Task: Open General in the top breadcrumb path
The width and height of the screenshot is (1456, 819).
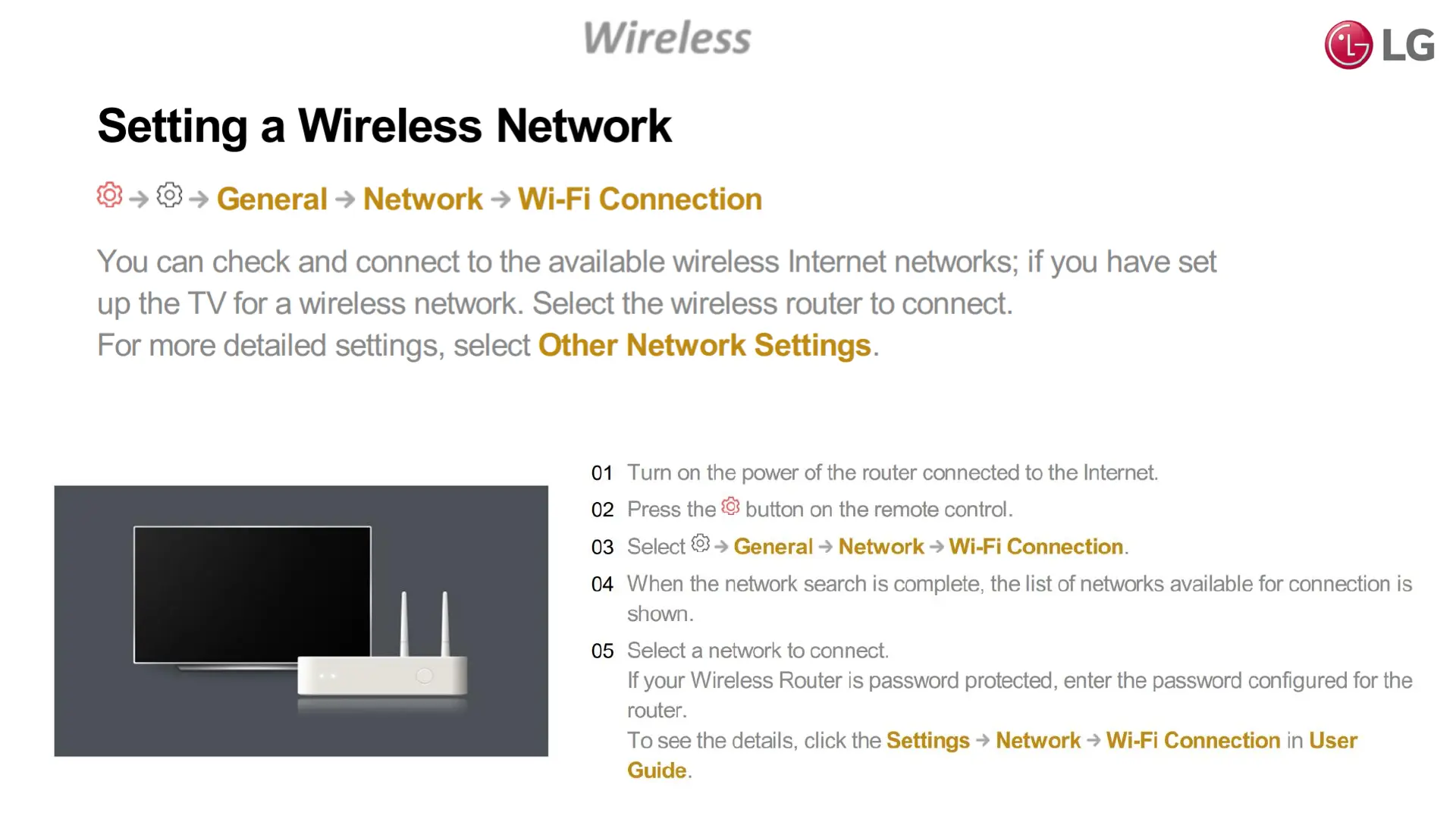Action: coord(271,199)
